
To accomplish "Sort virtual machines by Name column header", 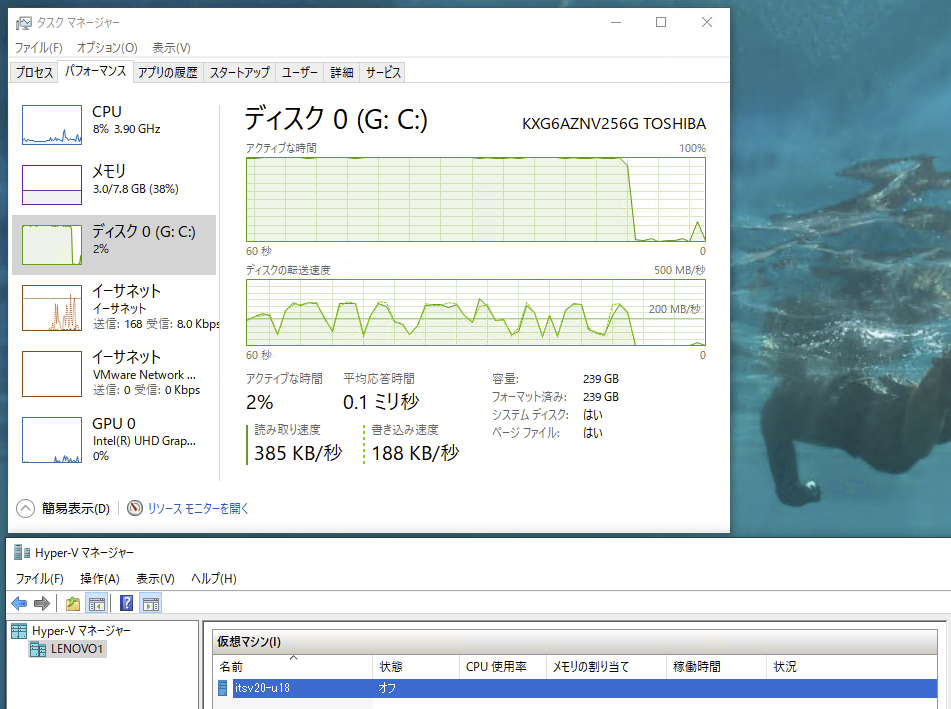I will coord(231,666).
